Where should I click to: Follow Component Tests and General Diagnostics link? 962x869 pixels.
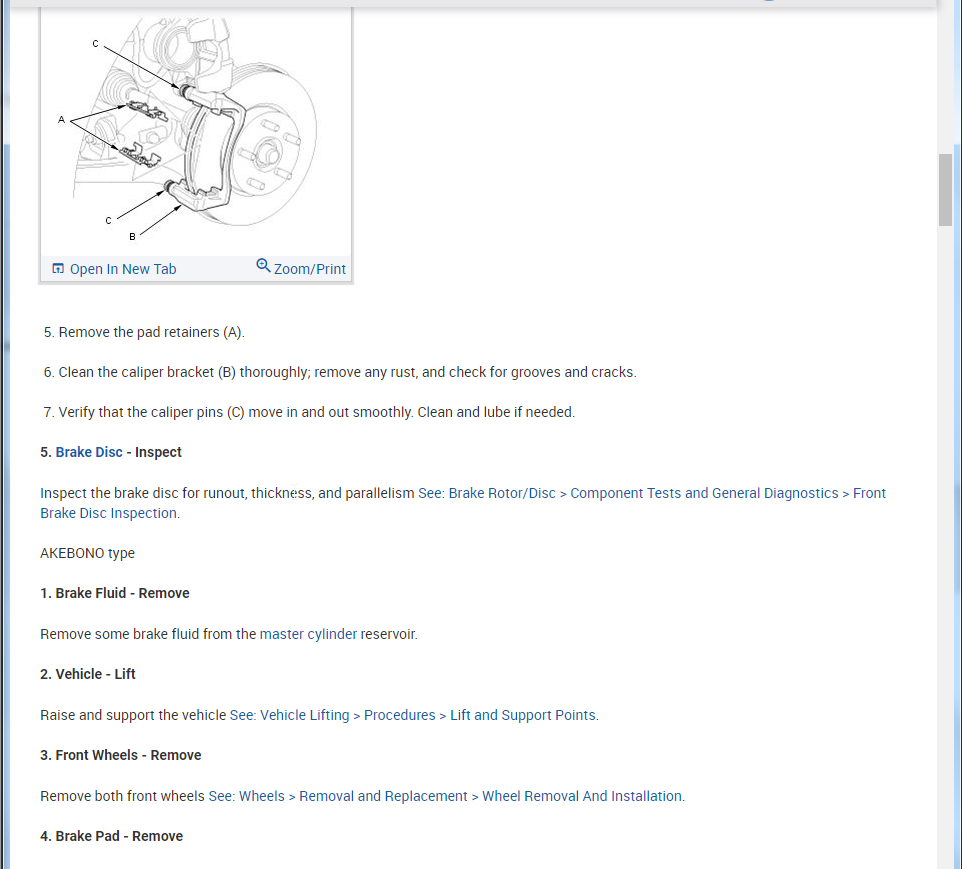point(704,493)
